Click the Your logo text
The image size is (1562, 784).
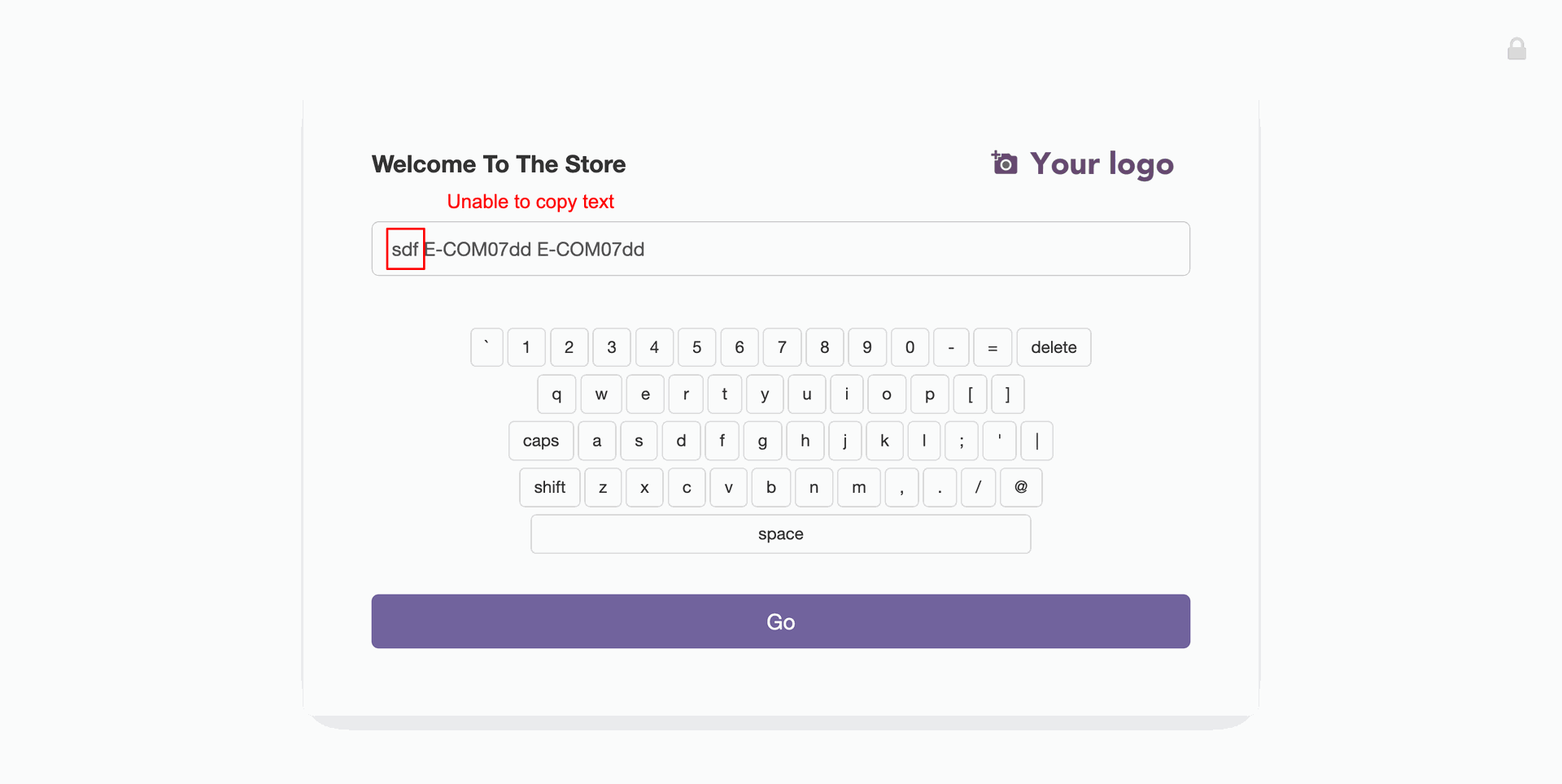[x=1102, y=164]
